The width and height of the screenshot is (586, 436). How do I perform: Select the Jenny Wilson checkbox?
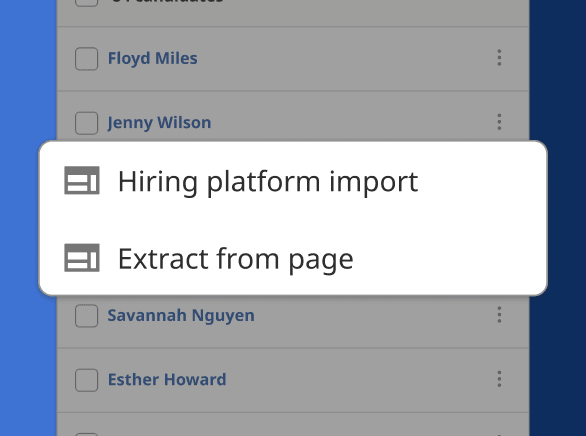click(86, 123)
